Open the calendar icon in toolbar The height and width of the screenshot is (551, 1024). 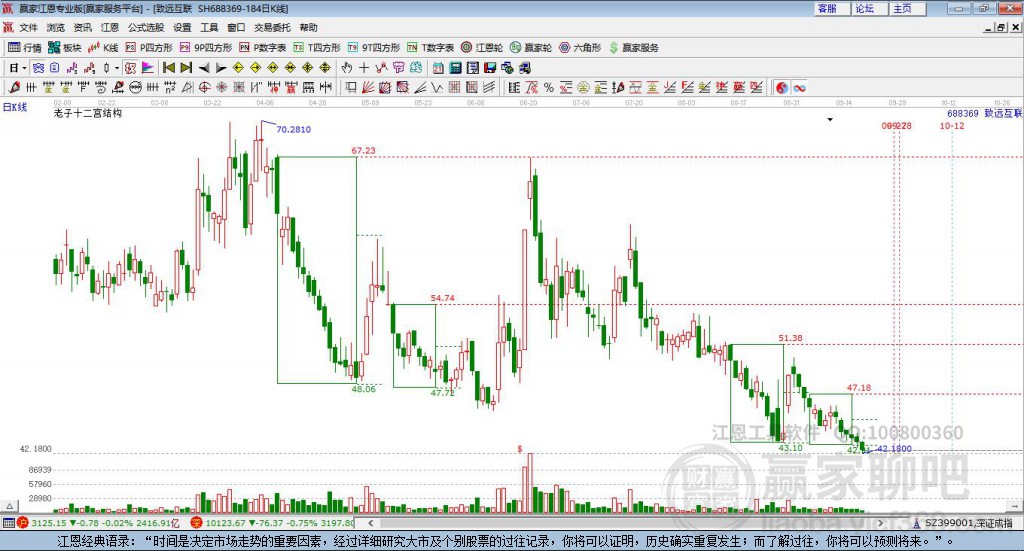pyautogui.click(x=438, y=68)
